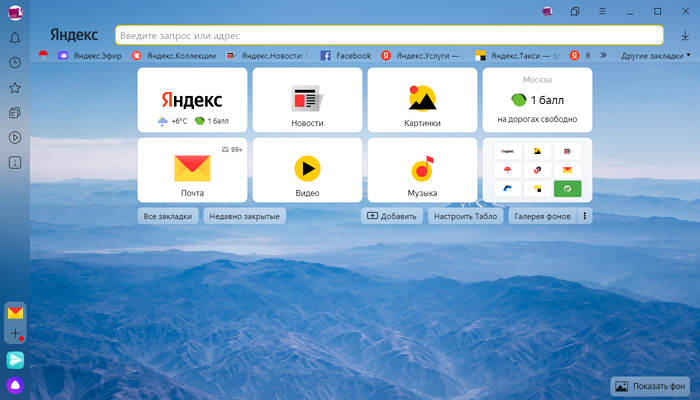Image resolution: width=700 pixels, height=400 pixels.
Task: Open the Яндекс.Коллекции bookmark
Action: 174,56
